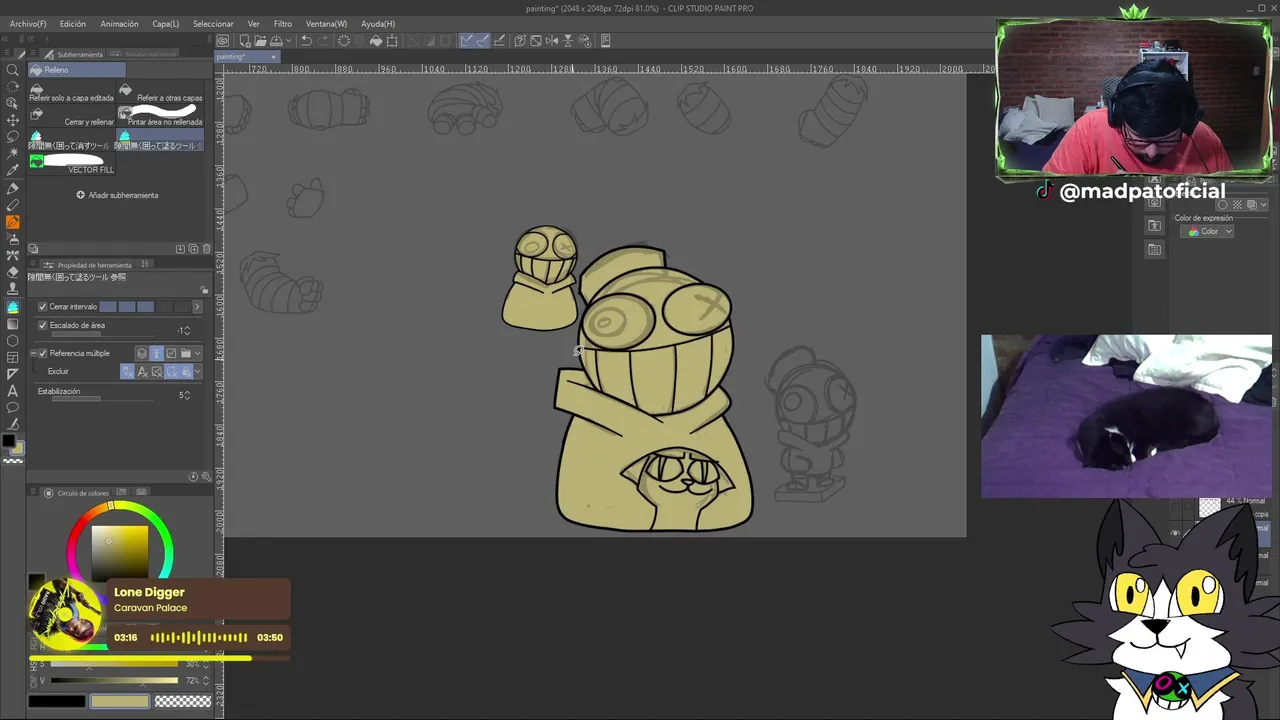The height and width of the screenshot is (720, 1280).
Task: Select the Fill bucket tool in toolbox
Action: 12,307
